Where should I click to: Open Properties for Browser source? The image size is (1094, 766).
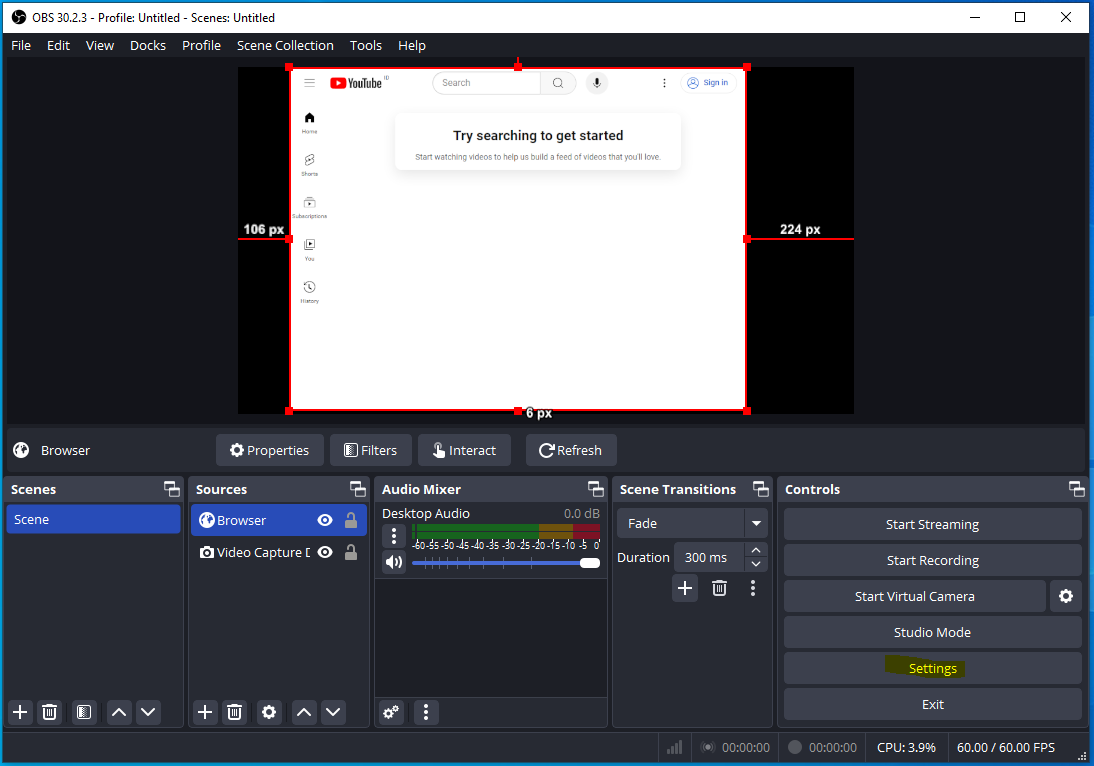(269, 451)
